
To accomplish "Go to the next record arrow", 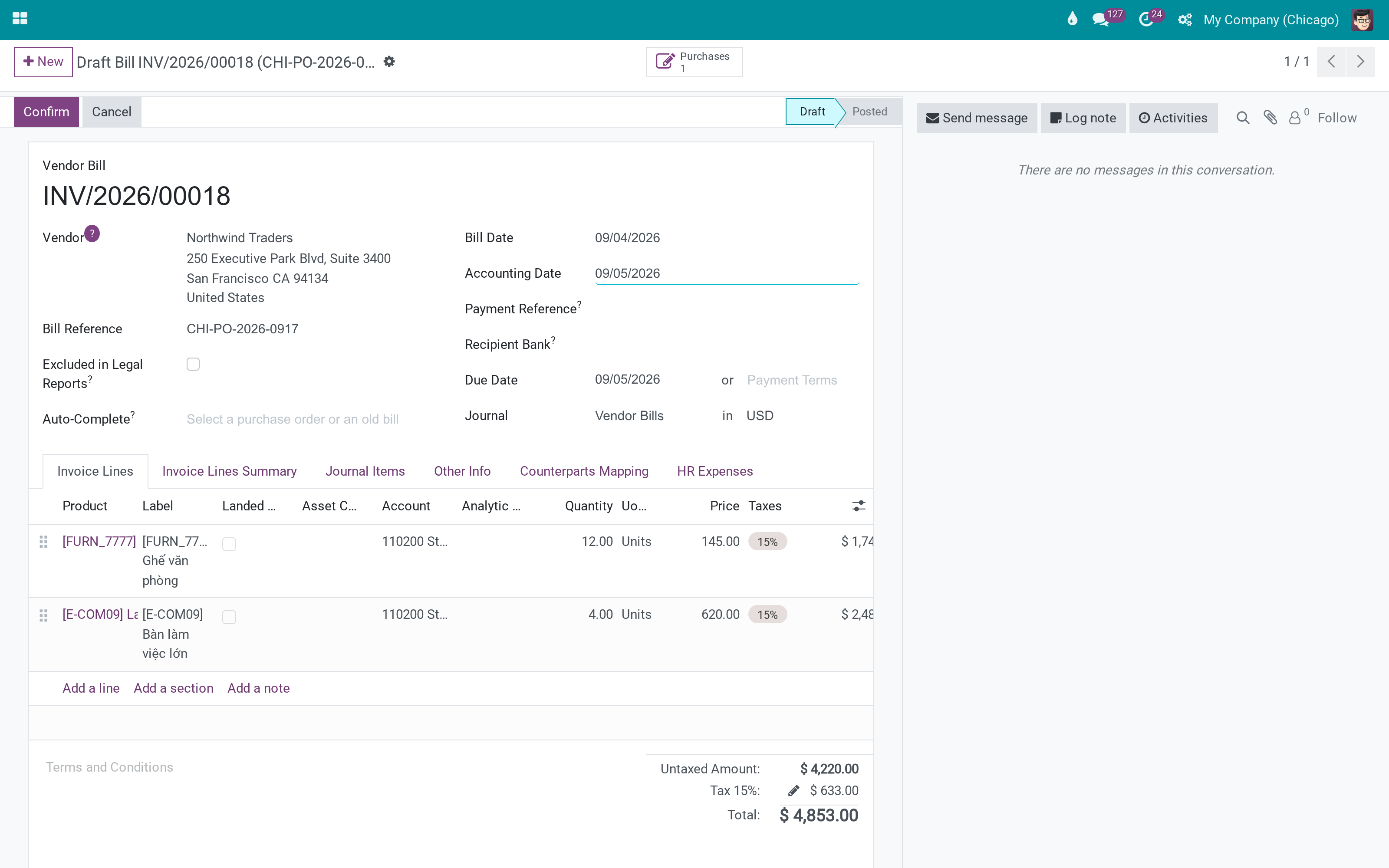I will tap(1360, 62).
